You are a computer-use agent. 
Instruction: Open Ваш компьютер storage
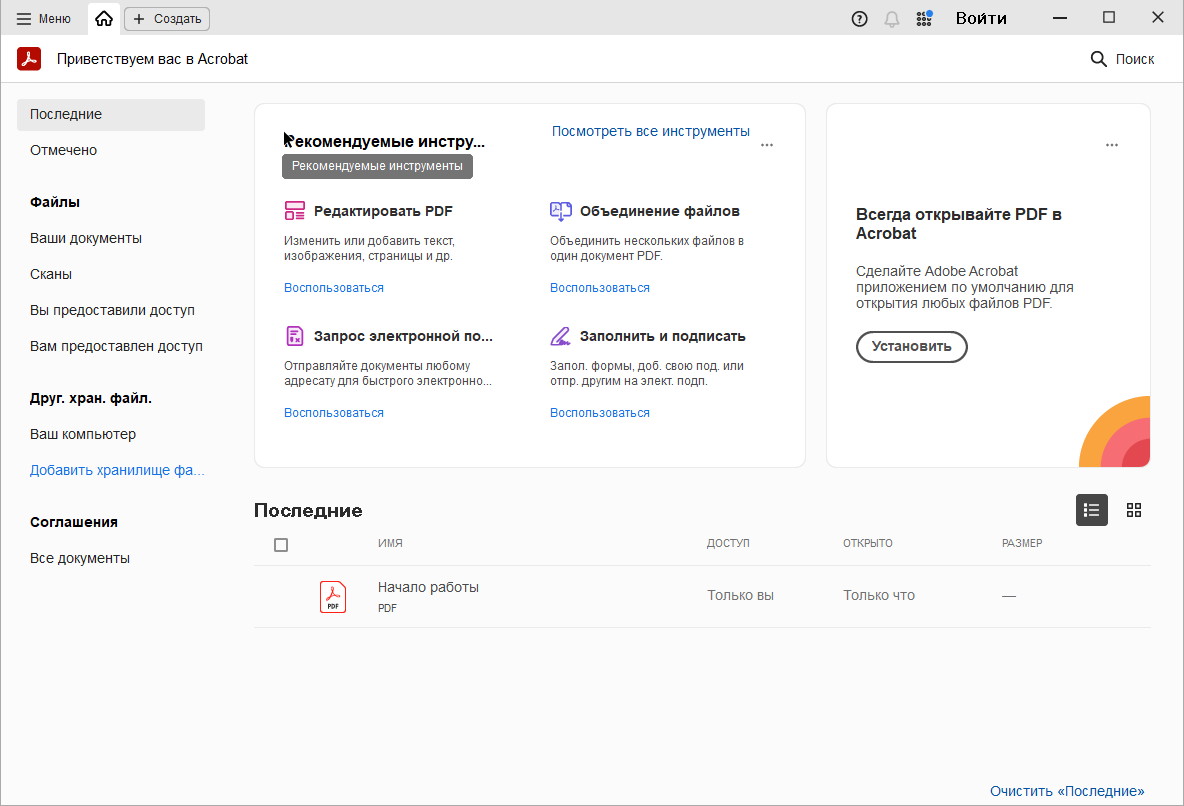pyautogui.click(x=83, y=434)
